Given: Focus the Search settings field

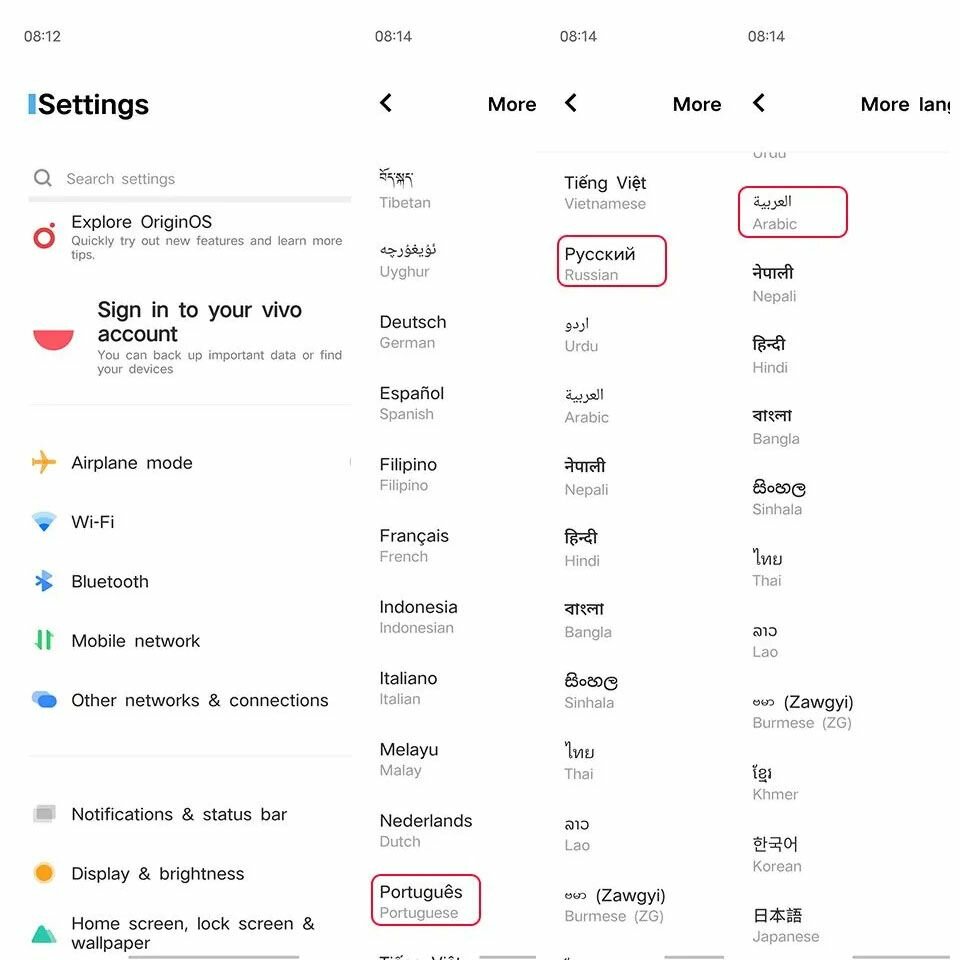Looking at the screenshot, I should [190, 179].
